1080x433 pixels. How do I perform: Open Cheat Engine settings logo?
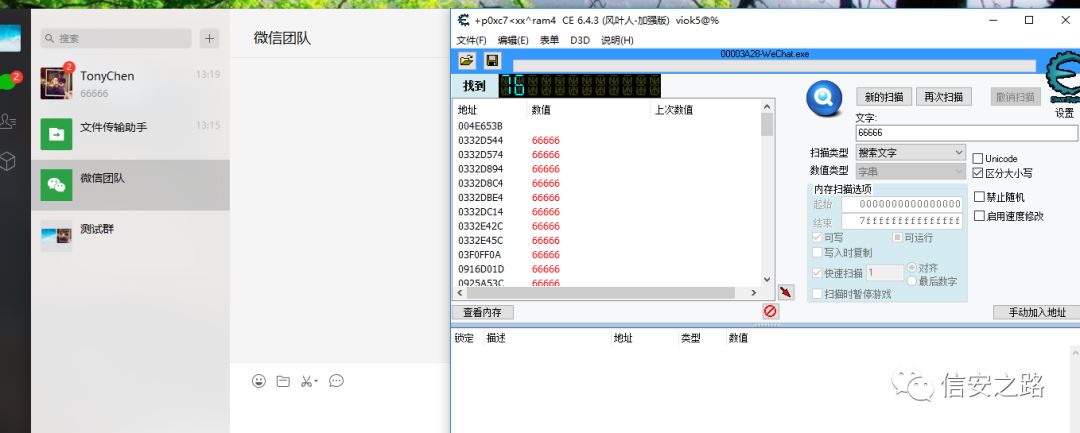tap(1062, 78)
